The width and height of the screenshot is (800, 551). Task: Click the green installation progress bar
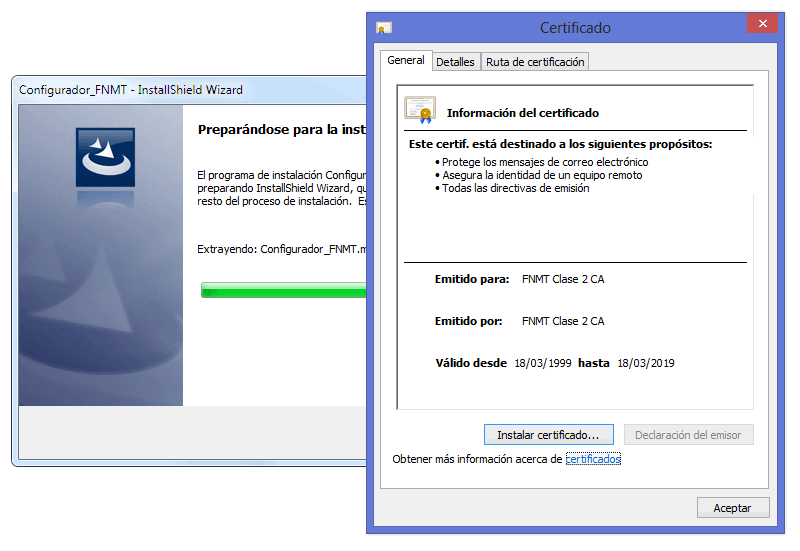pos(284,290)
